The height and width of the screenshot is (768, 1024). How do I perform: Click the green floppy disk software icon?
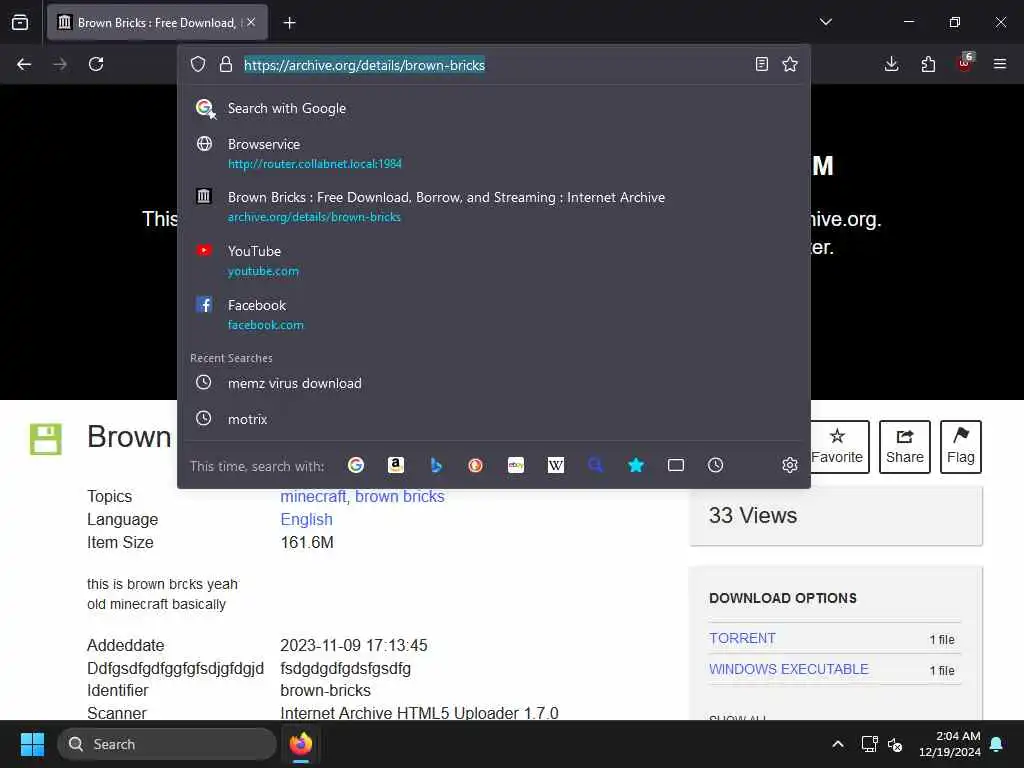(46, 439)
